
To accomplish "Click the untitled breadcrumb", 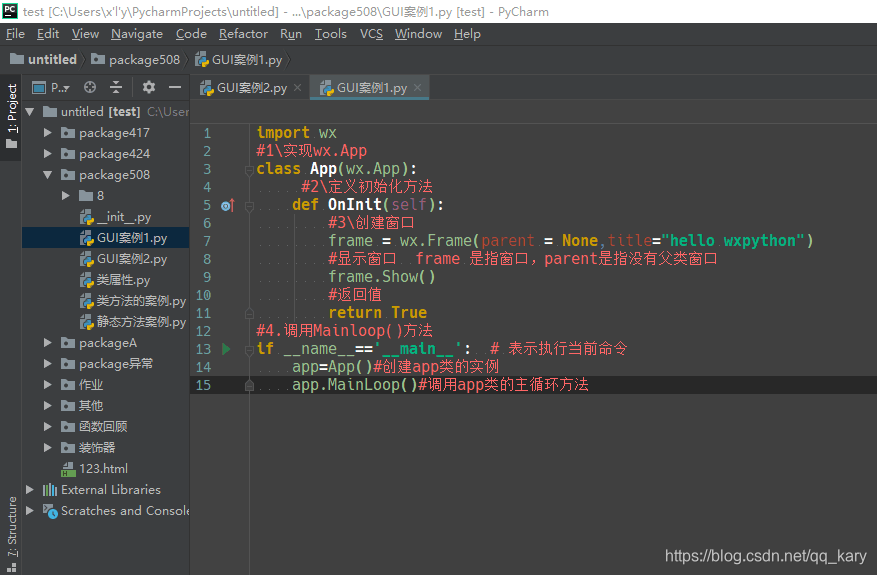I will tap(44, 59).
